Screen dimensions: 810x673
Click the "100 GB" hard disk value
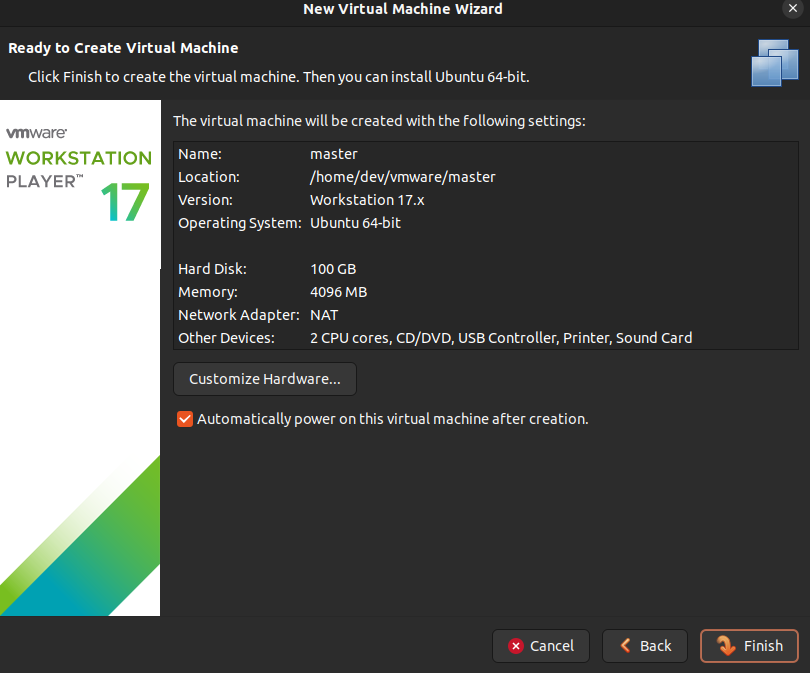pos(333,269)
